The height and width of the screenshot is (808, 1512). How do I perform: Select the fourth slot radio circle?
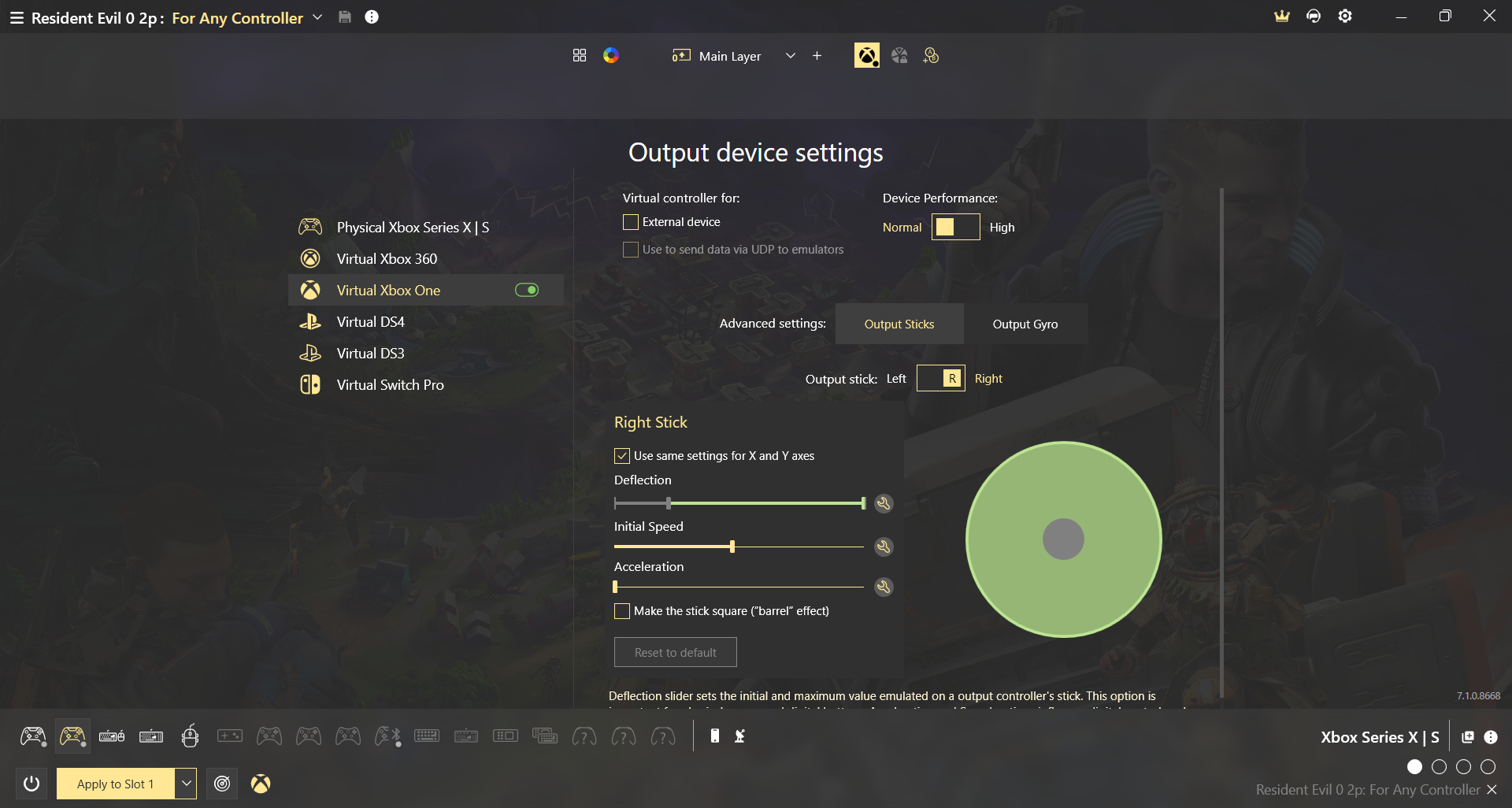point(1488,767)
